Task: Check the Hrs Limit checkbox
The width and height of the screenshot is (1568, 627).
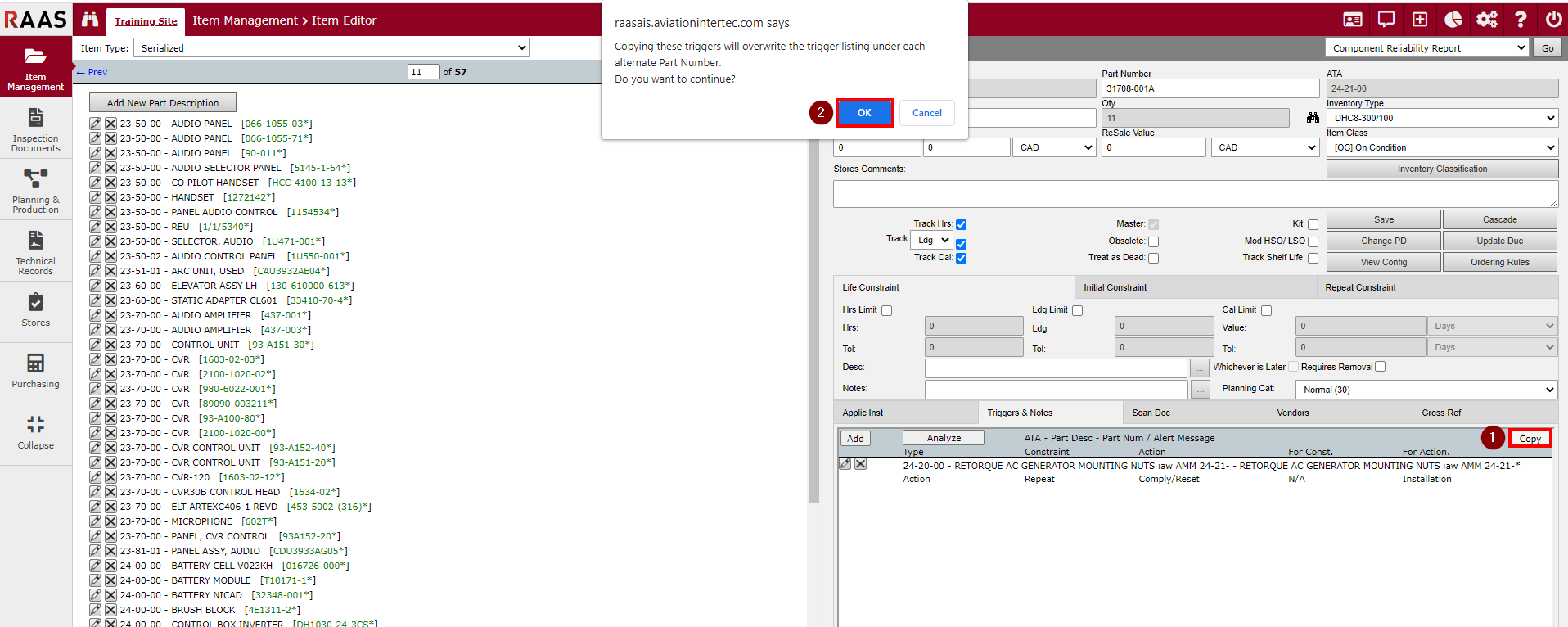Action: [x=886, y=310]
